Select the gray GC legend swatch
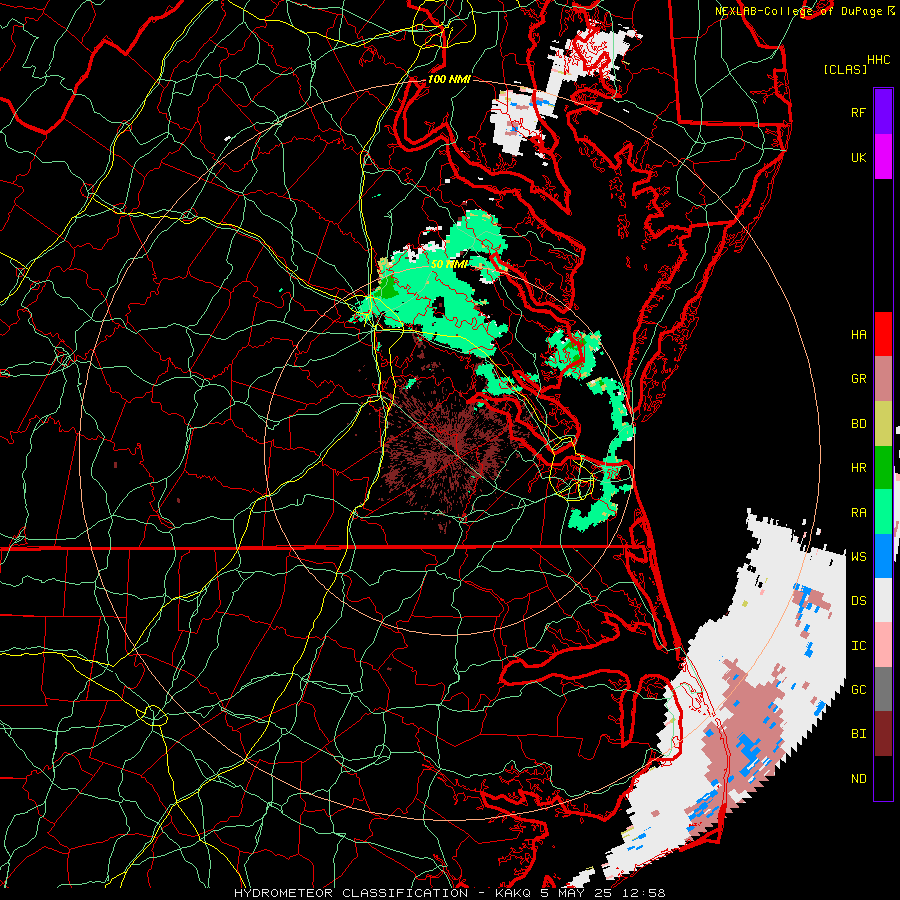900x900 pixels. click(x=883, y=689)
